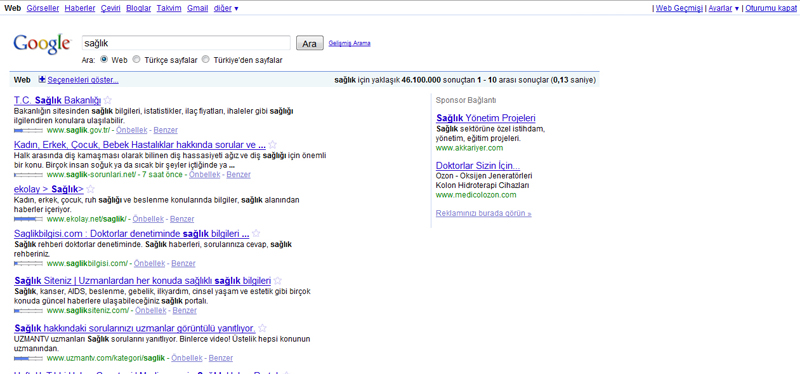Image resolution: width=800 pixels, height=374 pixels.
Task: Select the Türkçe sayfalar radio button
Action: click(136, 60)
